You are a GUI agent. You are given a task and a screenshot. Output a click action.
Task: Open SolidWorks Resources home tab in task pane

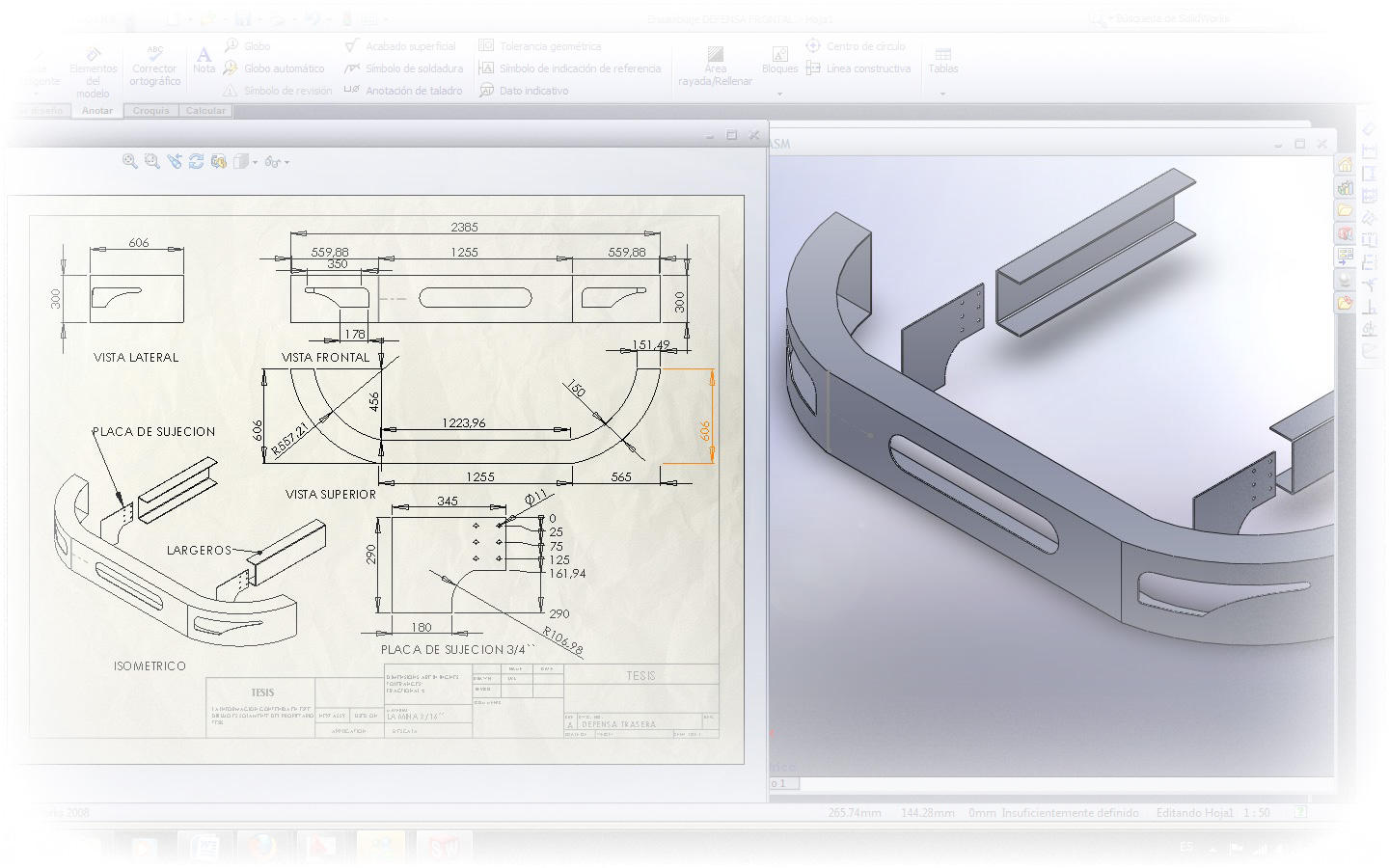[1345, 165]
